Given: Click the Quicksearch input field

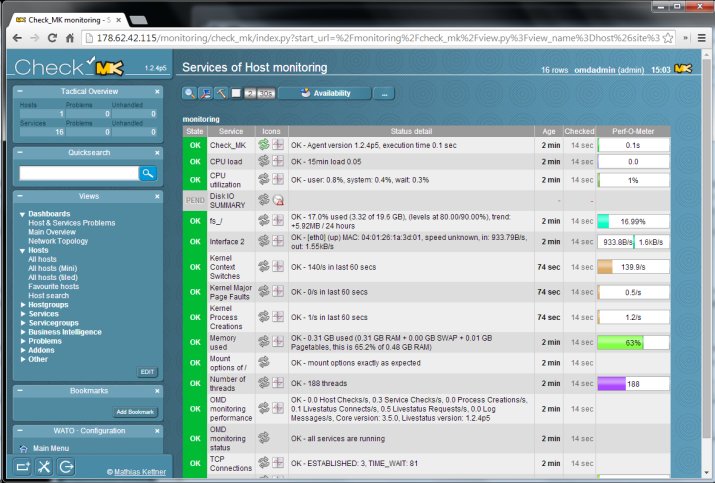Looking at the screenshot, I should pyautogui.click(x=78, y=173).
